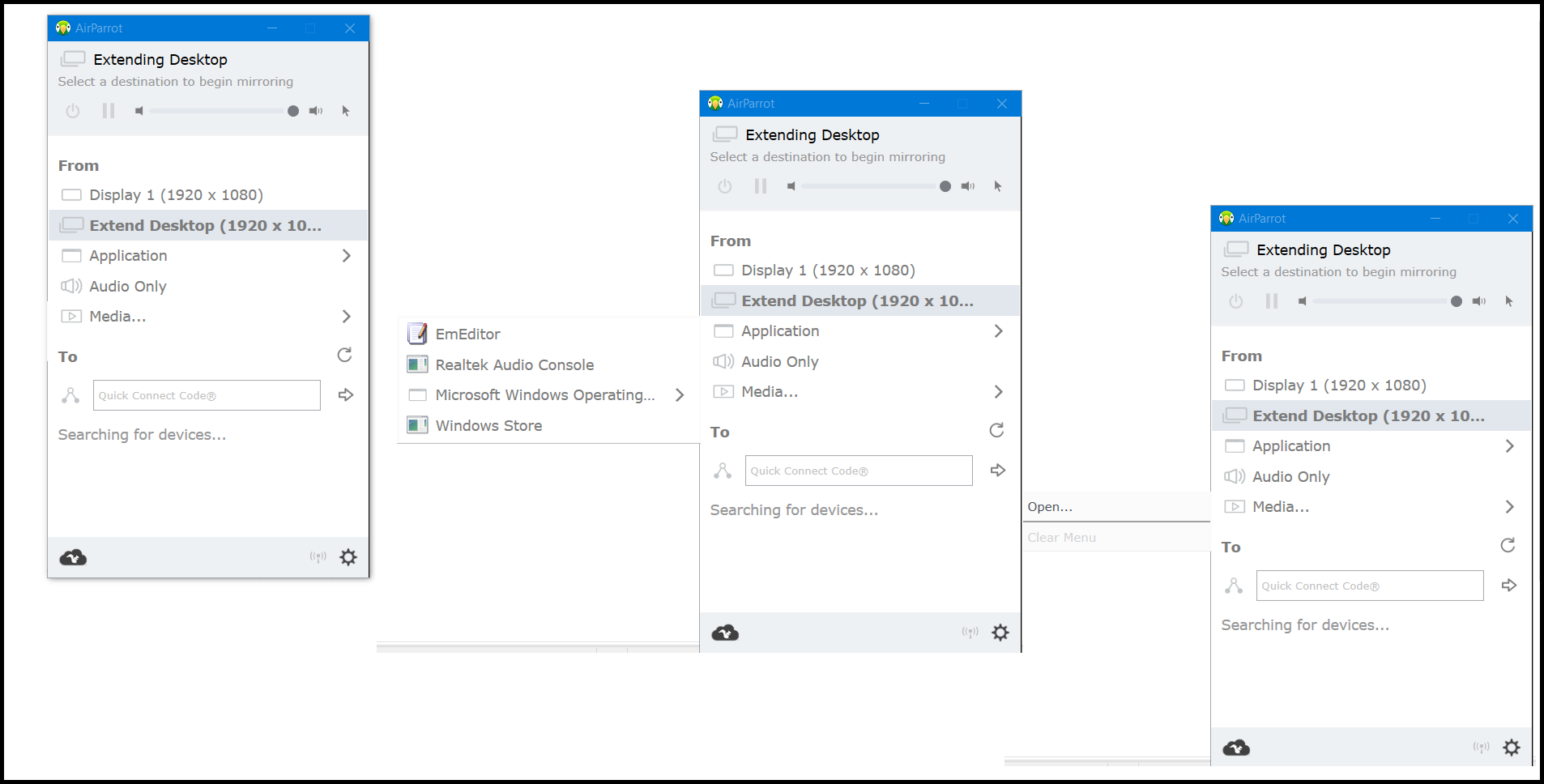Adjust the volume slider in left AirParrot window
This screenshot has width=1544, height=784.
[224, 111]
